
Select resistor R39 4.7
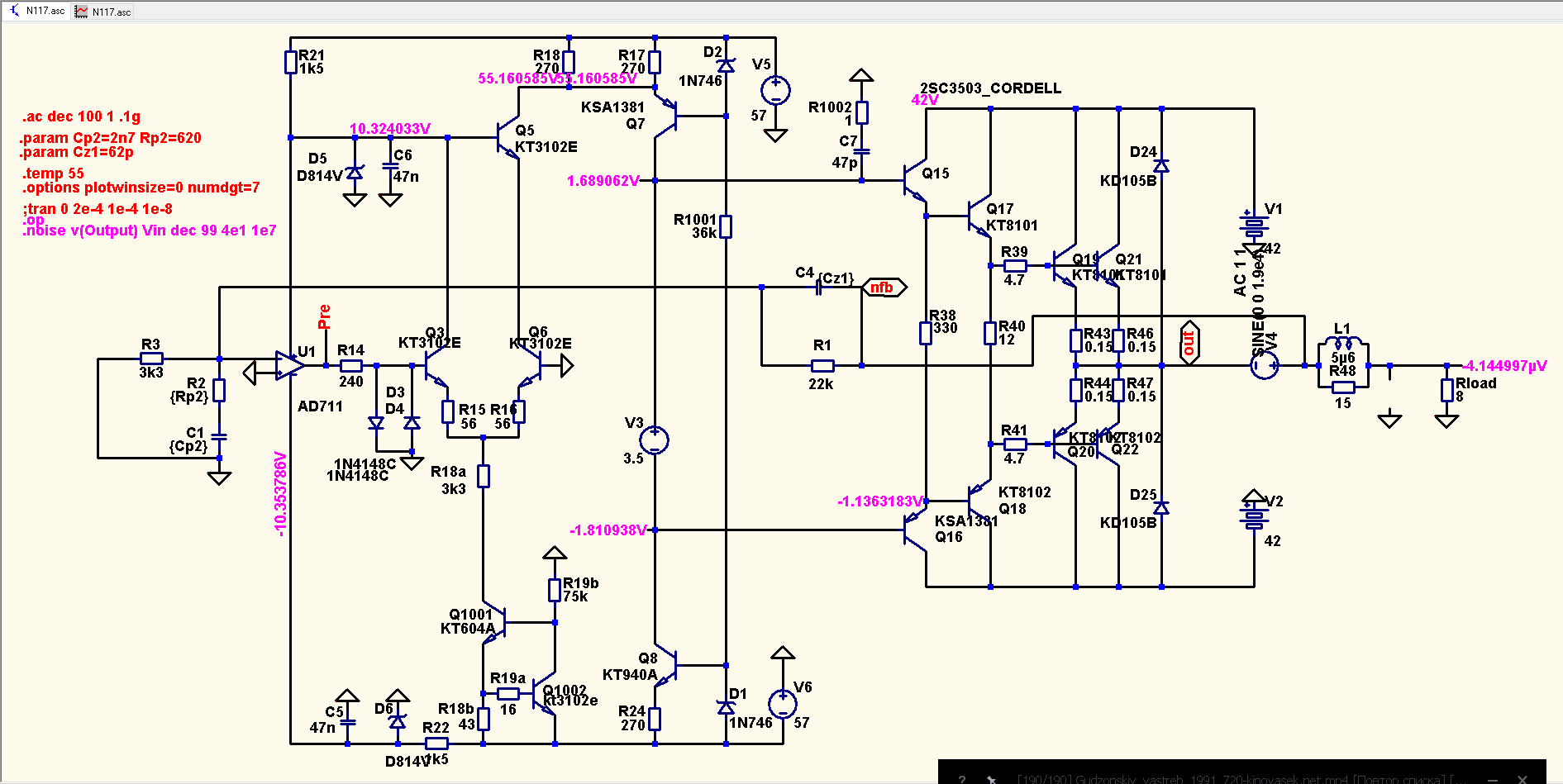click(x=1014, y=265)
